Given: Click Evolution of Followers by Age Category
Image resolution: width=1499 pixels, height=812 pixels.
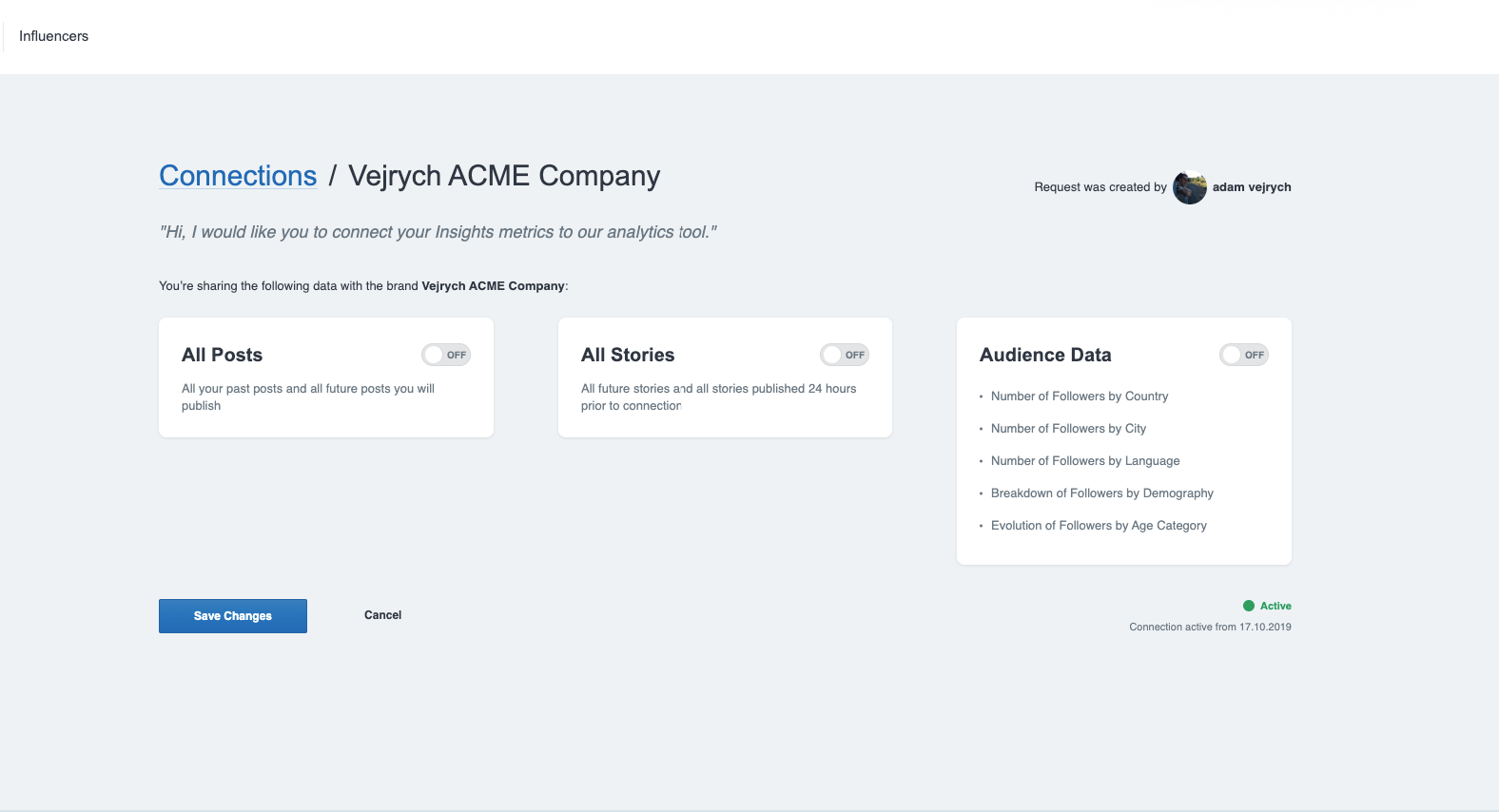Looking at the screenshot, I should point(1099,526).
